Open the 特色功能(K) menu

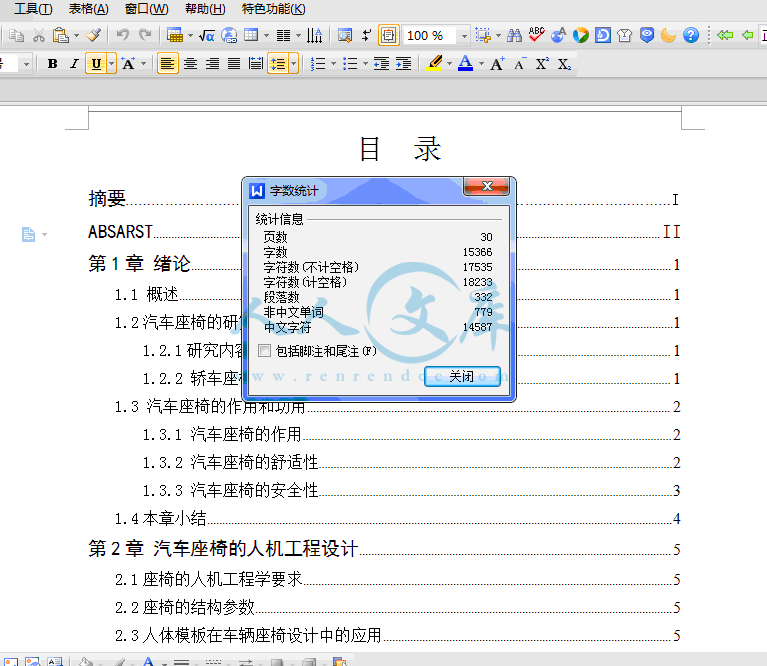(x=273, y=9)
